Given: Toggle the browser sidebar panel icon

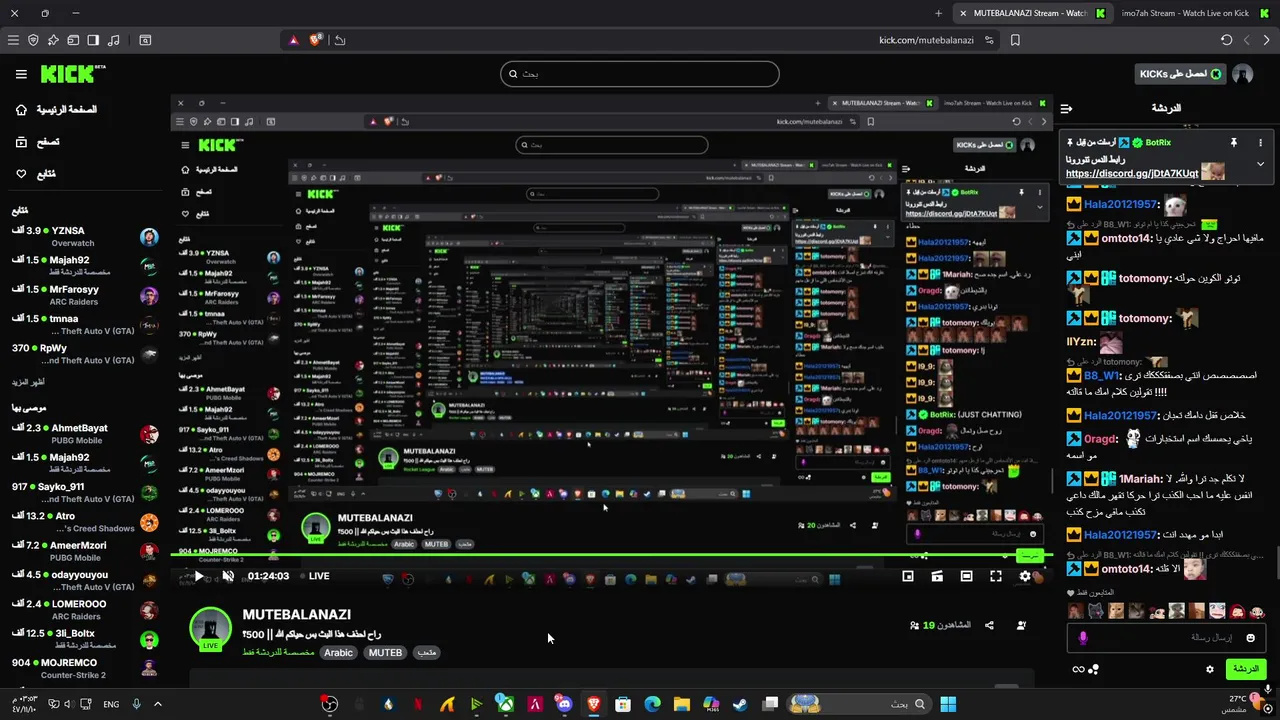Looking at the screenshot, I should click(x=93, y=40).
